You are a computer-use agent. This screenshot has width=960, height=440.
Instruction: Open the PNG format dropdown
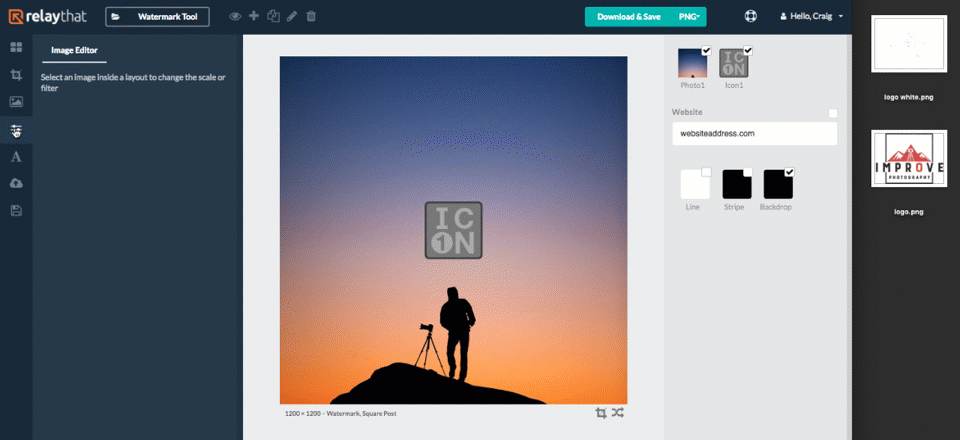[x=689, y=17]
